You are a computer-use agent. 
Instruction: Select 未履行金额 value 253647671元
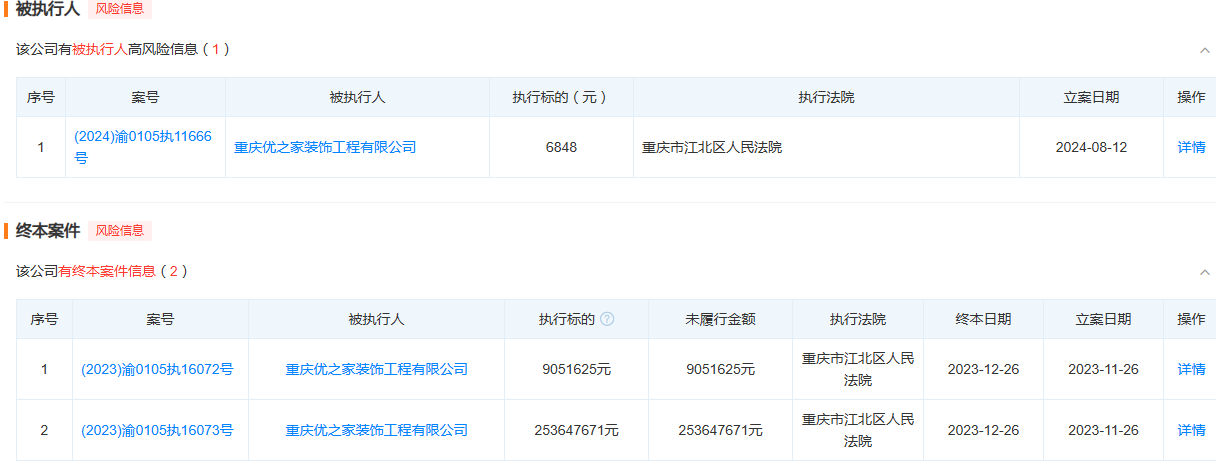tap(720, 430)
